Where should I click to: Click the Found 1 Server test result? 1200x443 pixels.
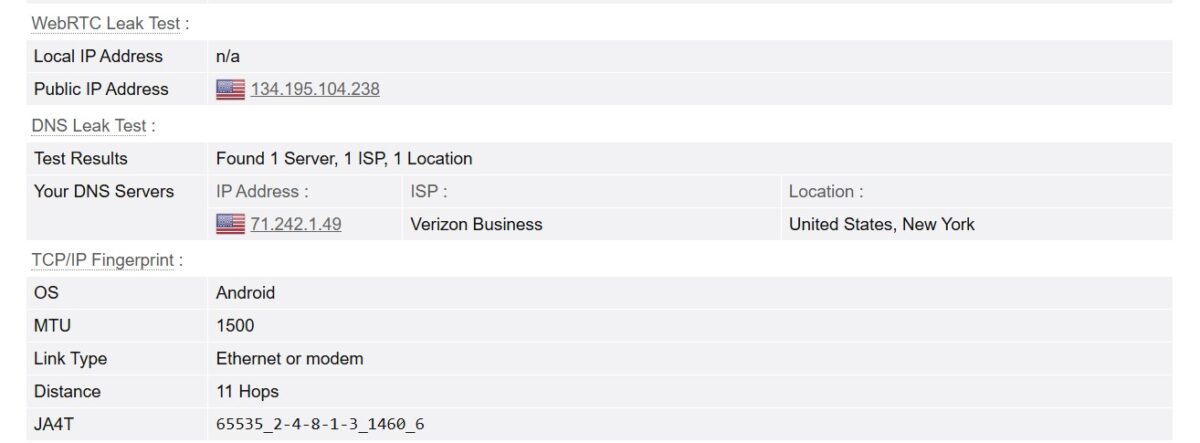344,158
